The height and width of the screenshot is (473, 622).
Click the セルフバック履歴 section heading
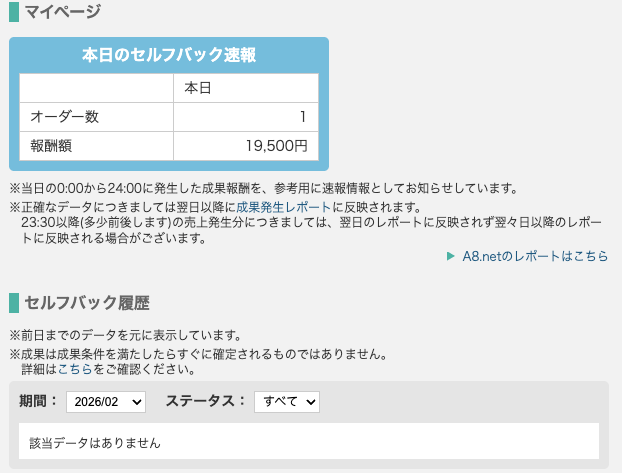click(x=87, y=302)
